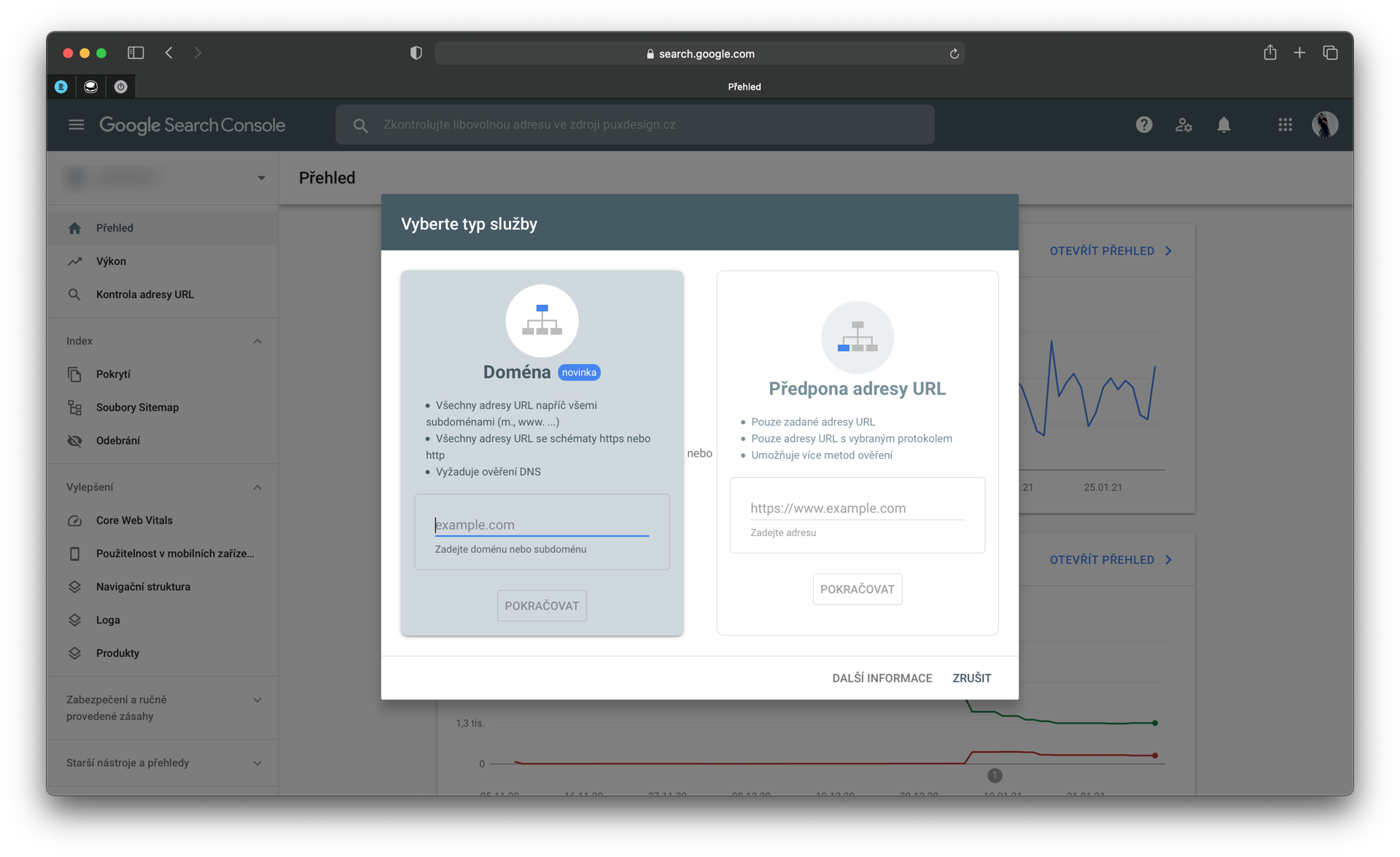Open a new Safari tab
1400x857 pixels.
[1299, 53]
